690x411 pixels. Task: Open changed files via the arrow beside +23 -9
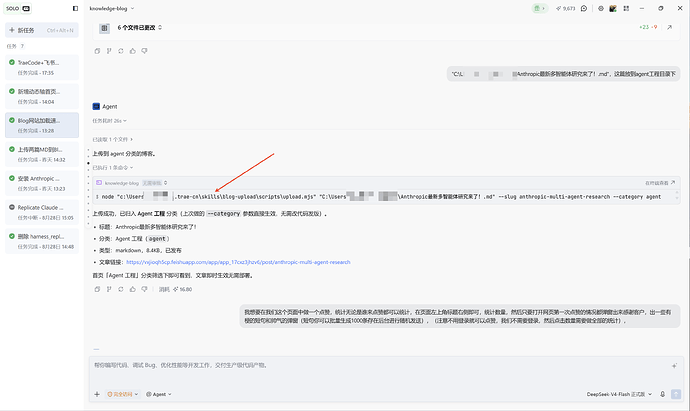click(669, 27)
